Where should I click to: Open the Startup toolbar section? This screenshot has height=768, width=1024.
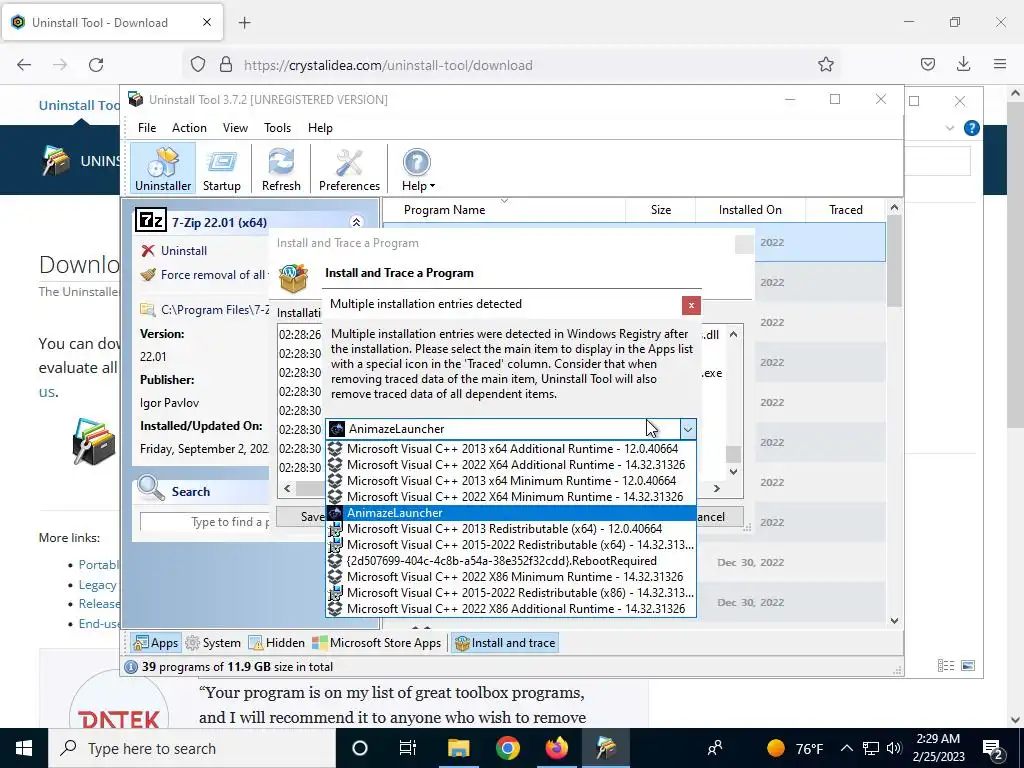[x=221, y=168]
